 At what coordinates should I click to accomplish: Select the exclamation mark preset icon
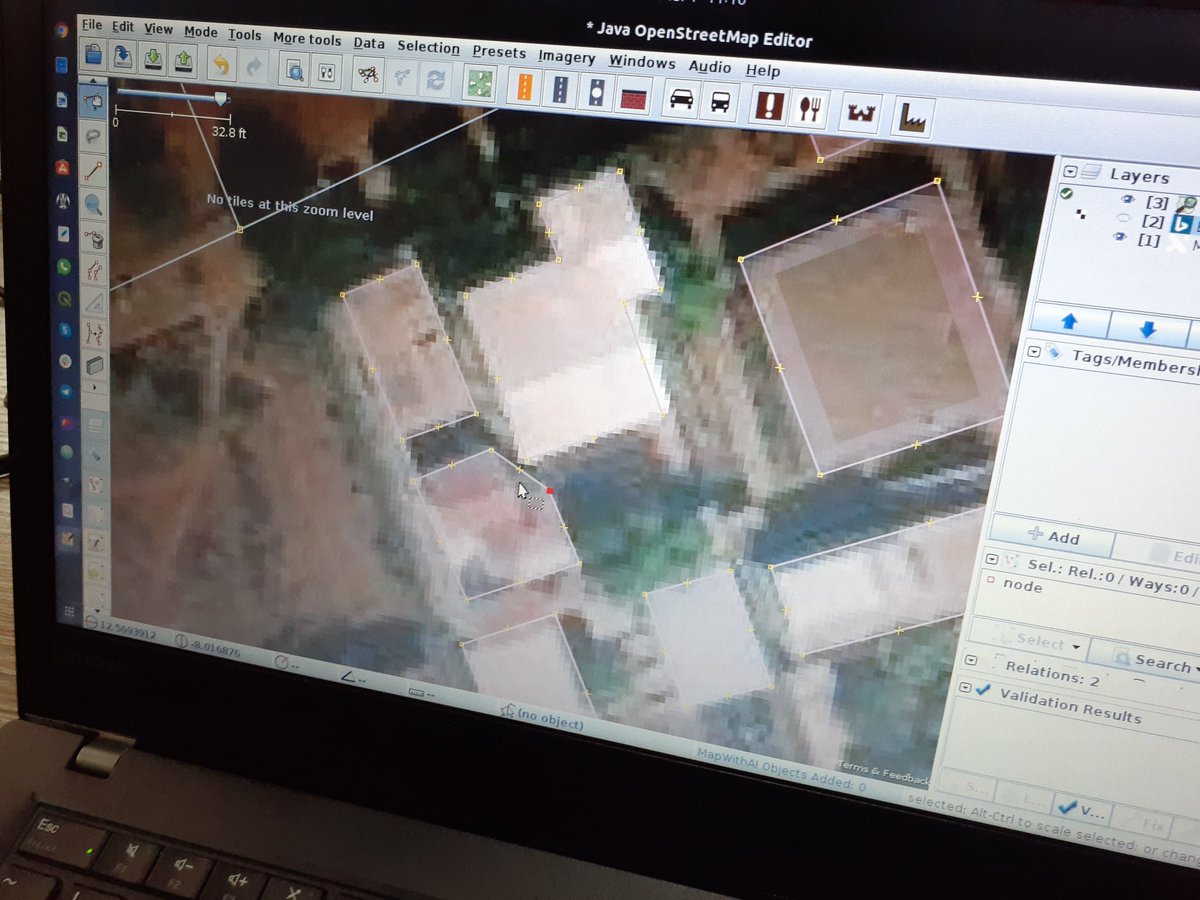[768, 105]
